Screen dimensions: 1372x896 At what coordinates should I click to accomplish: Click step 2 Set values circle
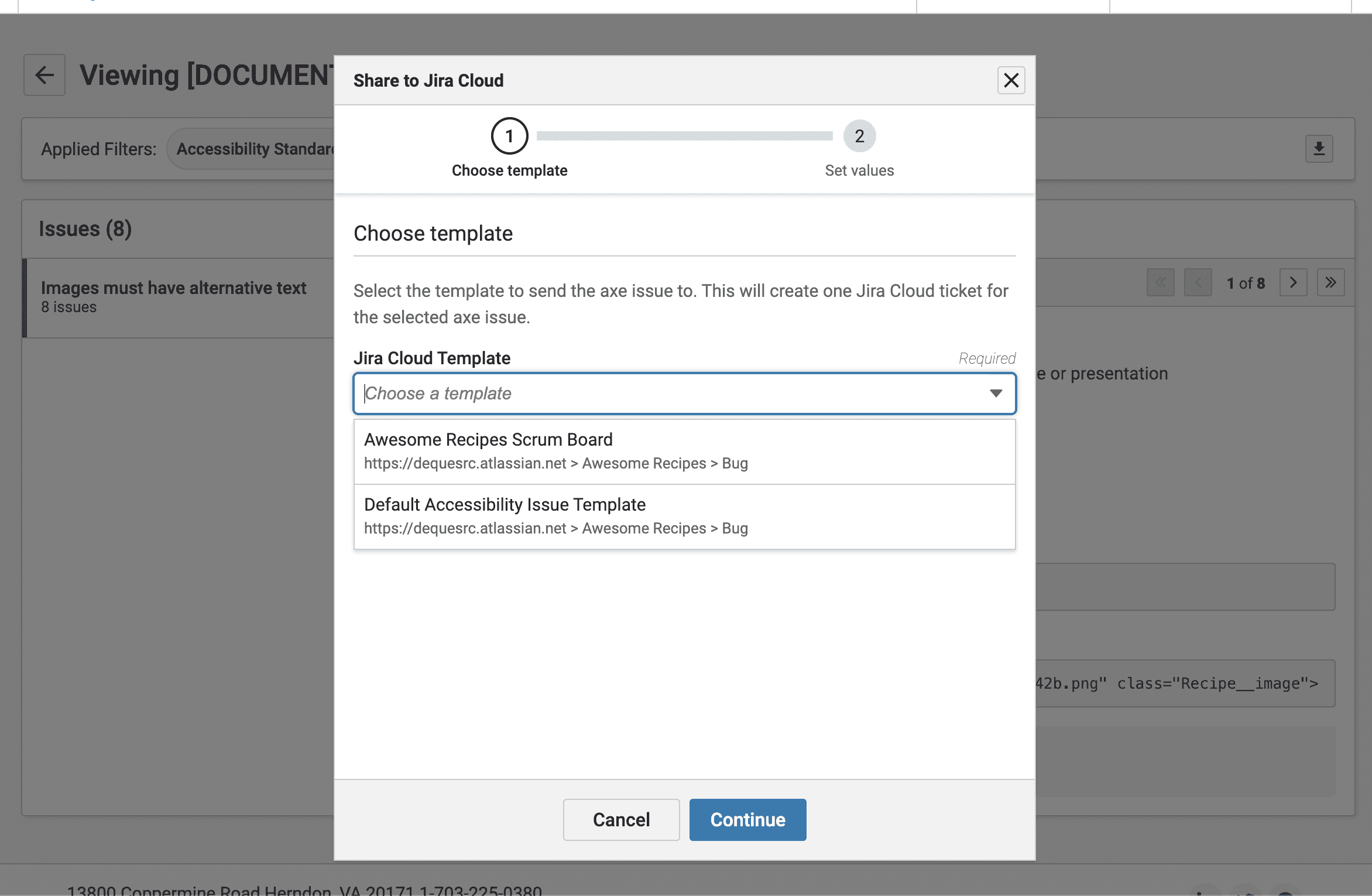[x=859, y=136]
